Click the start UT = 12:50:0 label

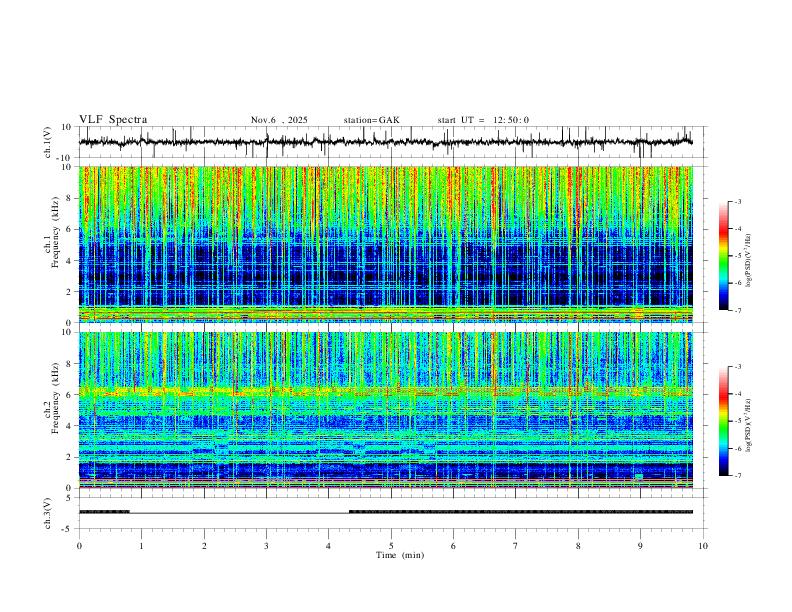coord(483,120)
